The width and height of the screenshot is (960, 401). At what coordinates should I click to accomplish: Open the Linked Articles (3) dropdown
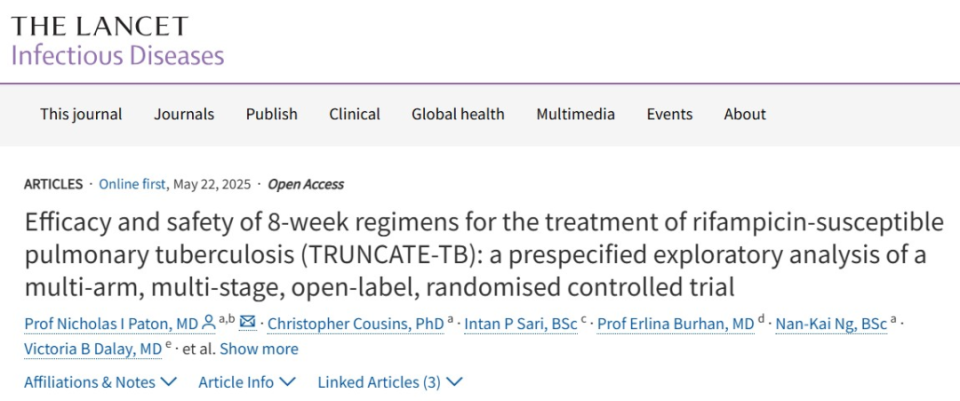(x=390, y=382)
